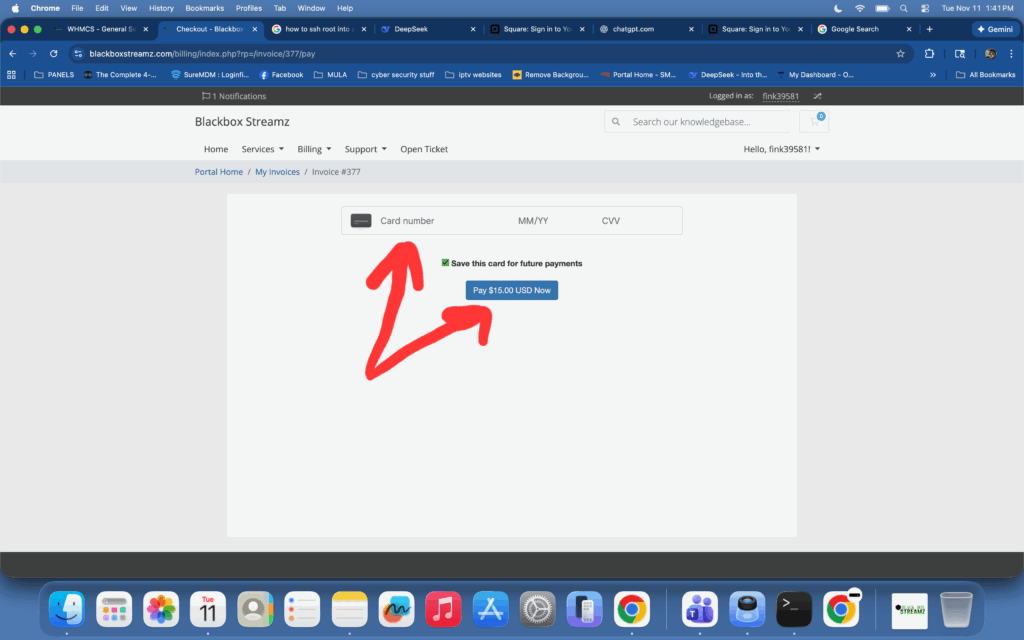Image resolution: width=1024 pixels, height=640 pixels.
Task: Open the Chrome extensions puzzle icon
Action: tap(929, 54)
